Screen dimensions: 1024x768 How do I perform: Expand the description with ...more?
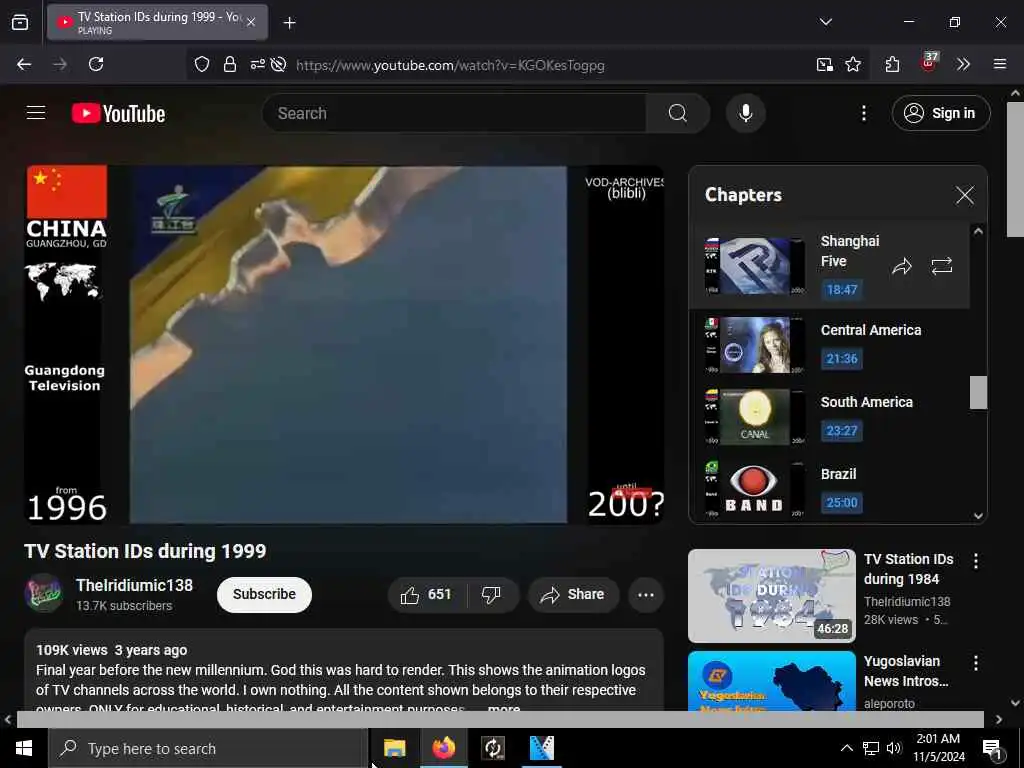click(x=504, y=708)
